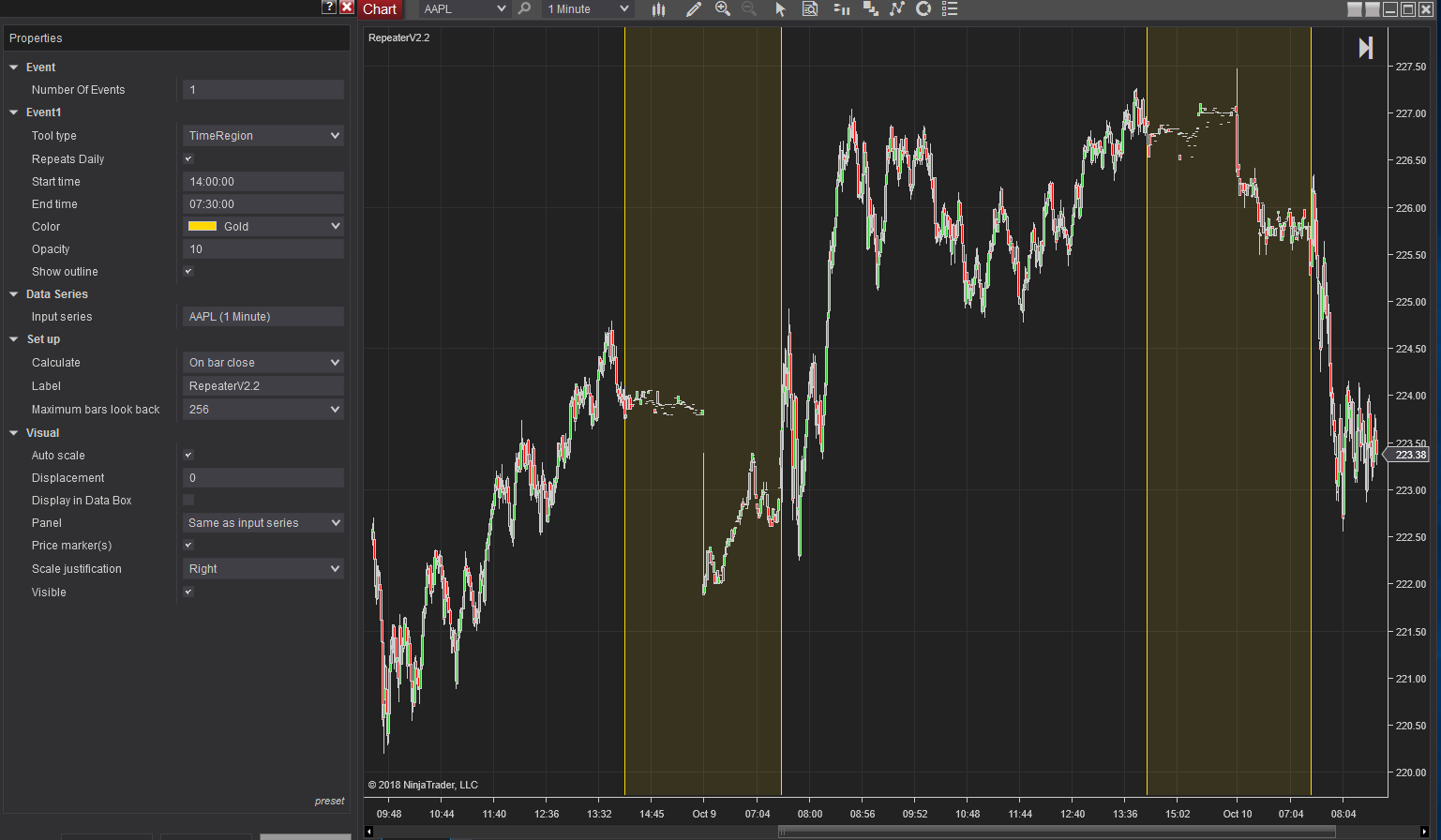Click the gold color swatch
Screen dimensions: 1441x840
(x=203, y=226)
